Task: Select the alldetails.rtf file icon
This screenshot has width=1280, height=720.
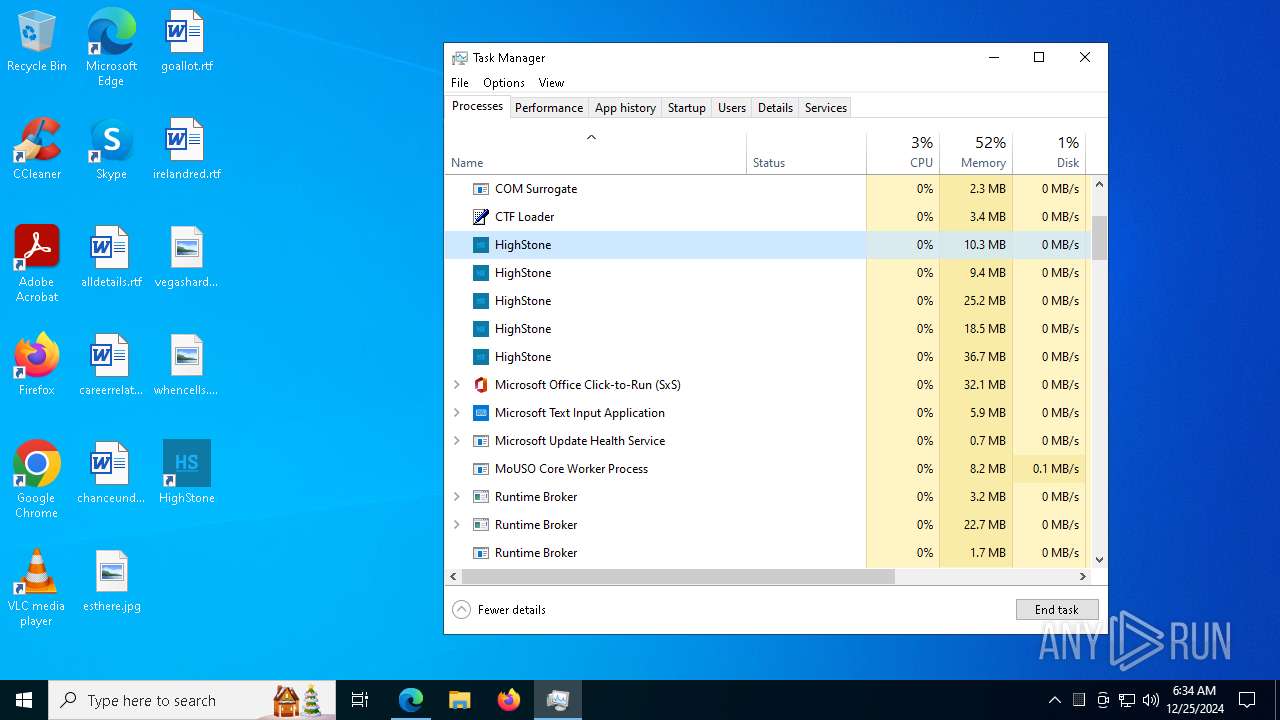Action: coord(111,258)
